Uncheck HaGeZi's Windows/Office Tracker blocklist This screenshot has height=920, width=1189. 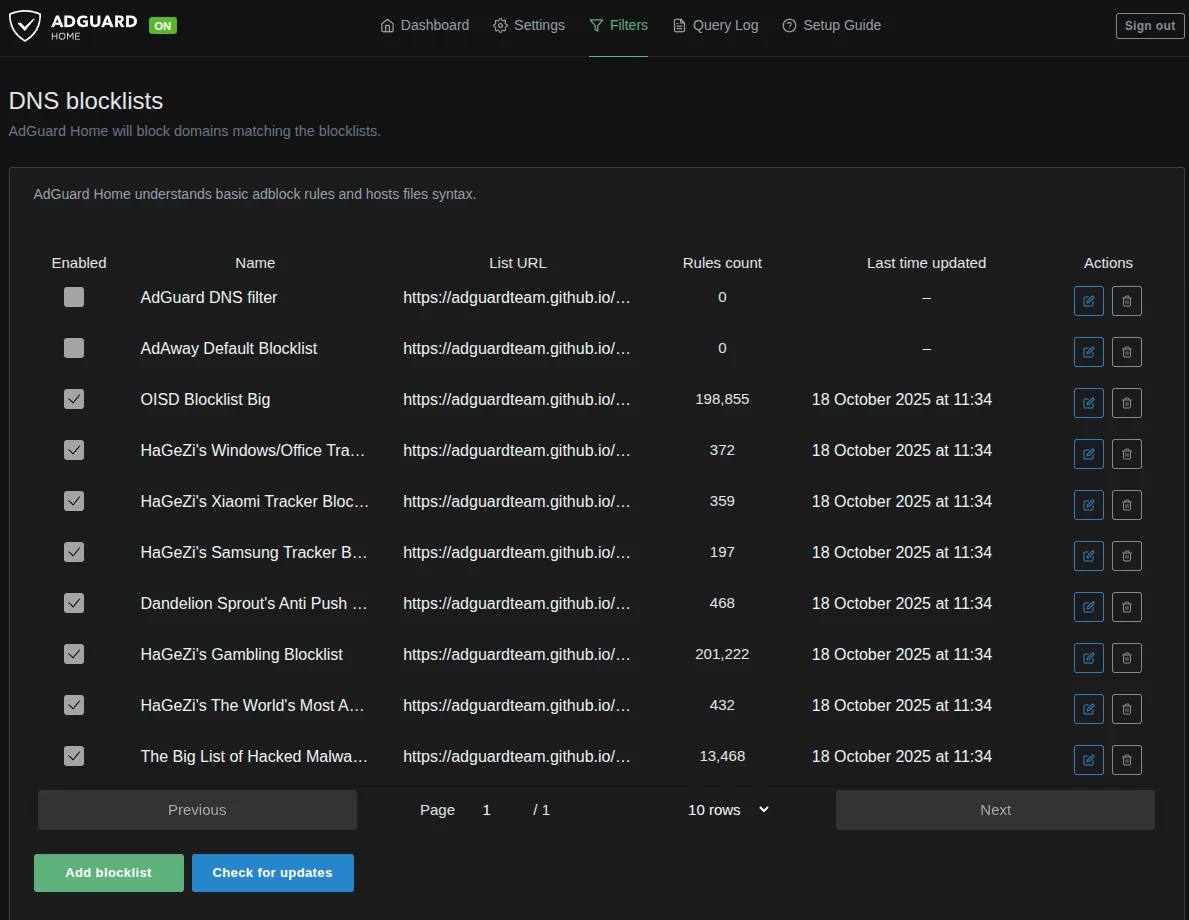point(74,450)
